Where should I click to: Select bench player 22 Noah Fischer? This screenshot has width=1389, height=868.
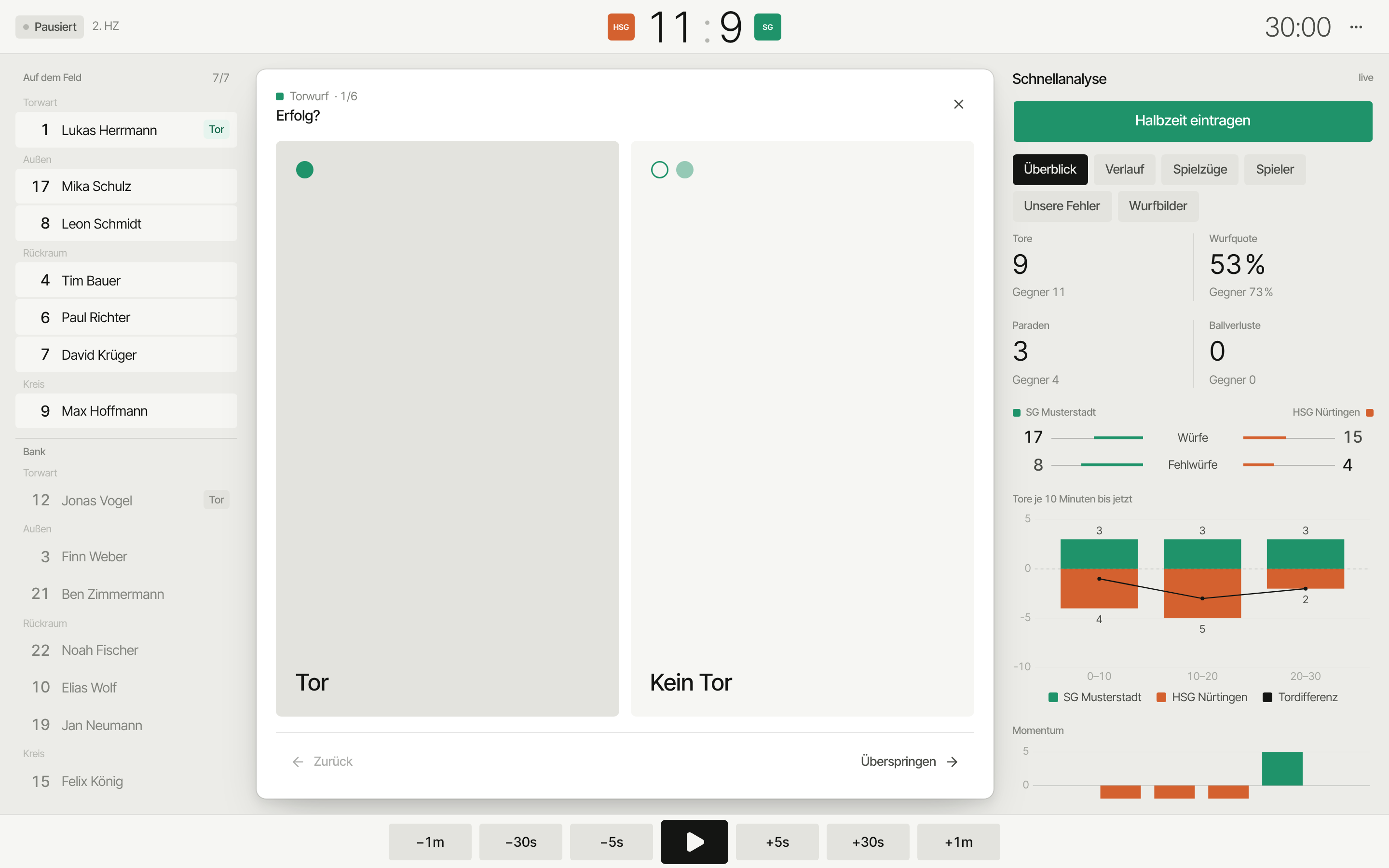coord(126,650)
